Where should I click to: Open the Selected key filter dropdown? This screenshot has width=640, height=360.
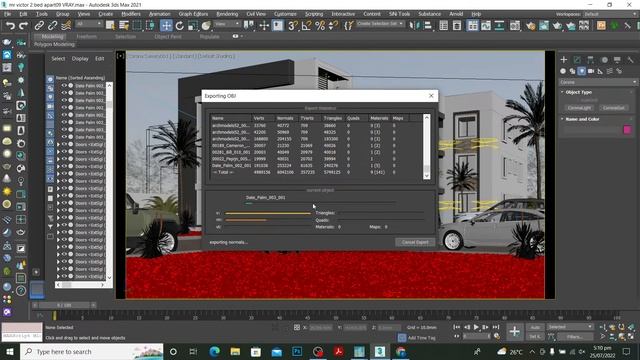(570, 327)
